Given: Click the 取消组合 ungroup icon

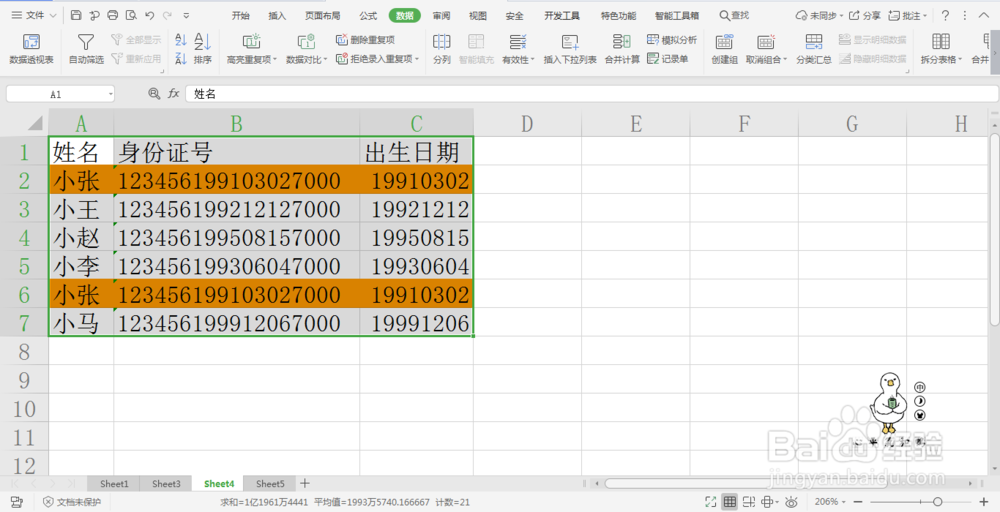Looking at the screenshot, I should pos(765,42).
